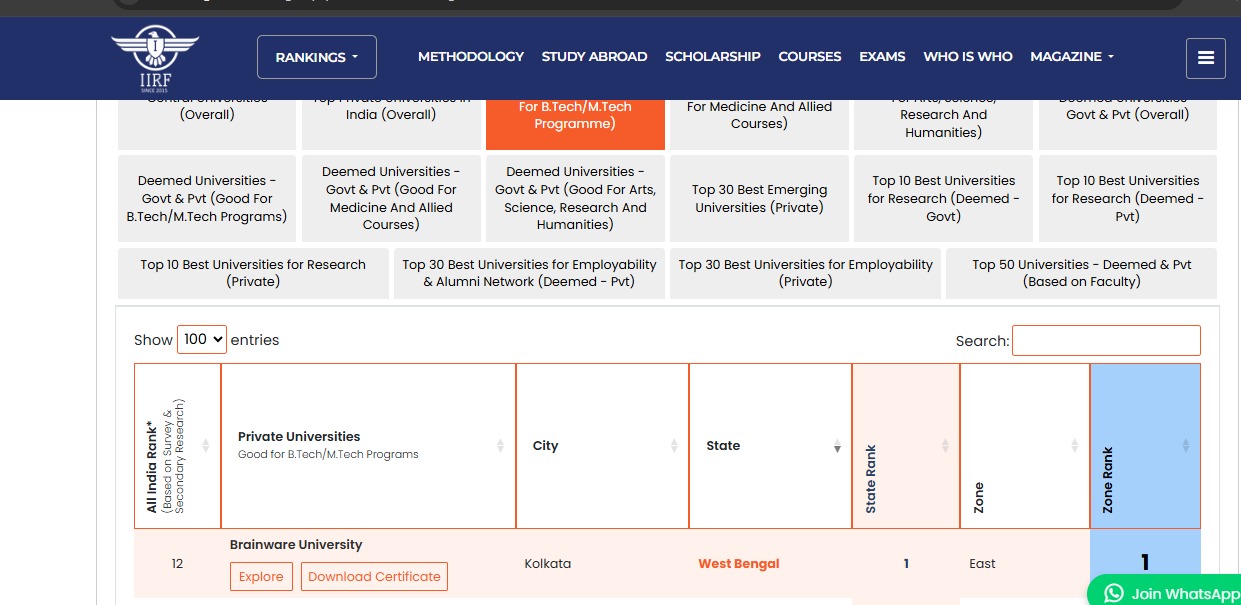This screenshot has height=605, width=1241.
Task: Sort the Private Universities column
Action: tap(501, 446)
